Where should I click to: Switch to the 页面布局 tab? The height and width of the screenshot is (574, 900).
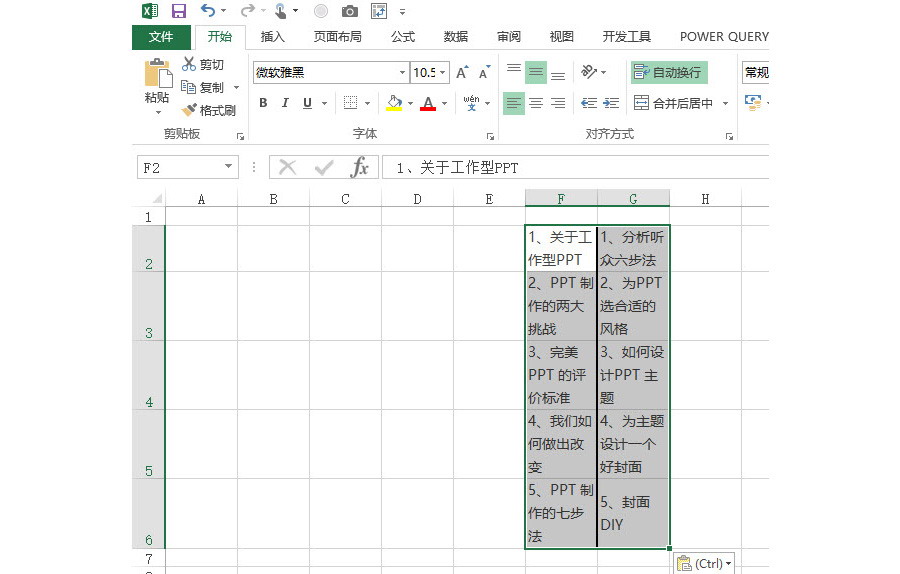tap(338, 37)
